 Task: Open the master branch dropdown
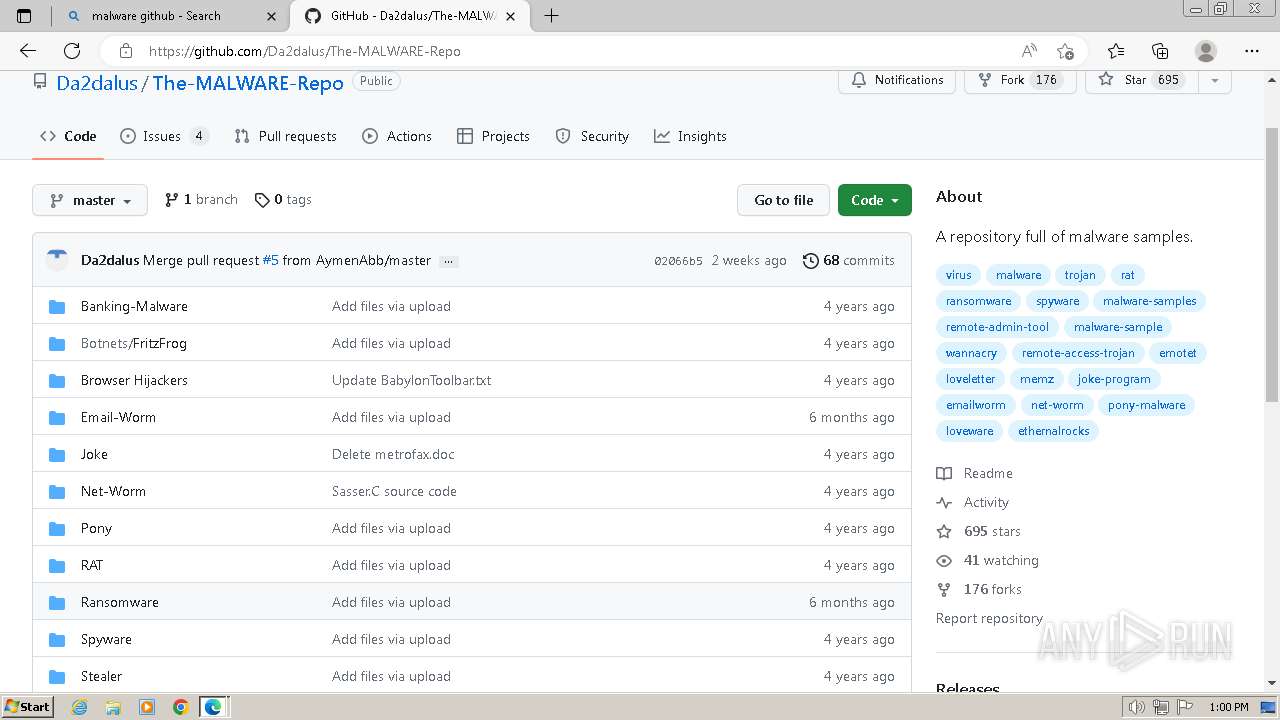tap(90, 200)
